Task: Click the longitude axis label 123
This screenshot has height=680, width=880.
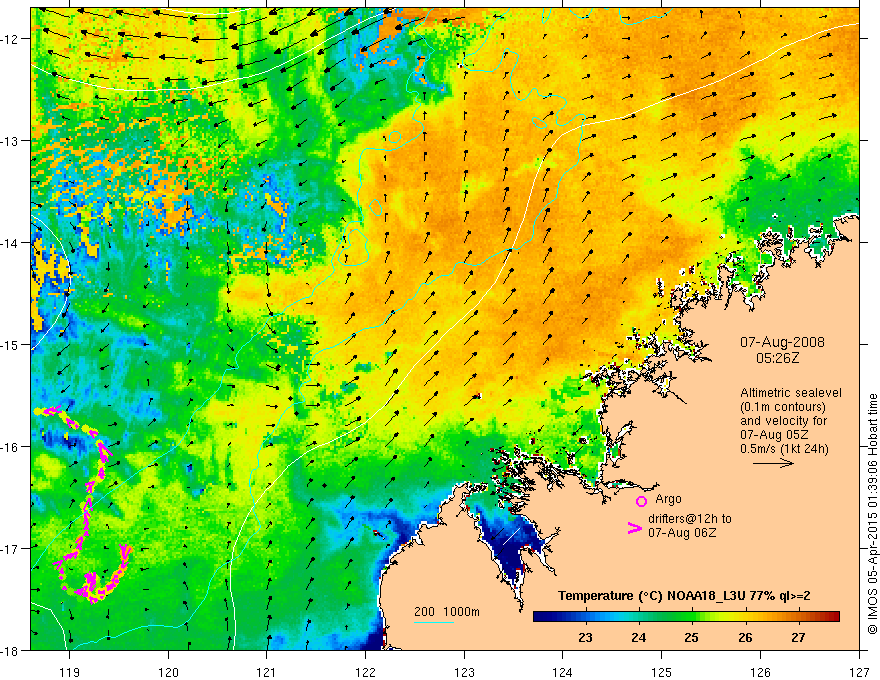Action: [x=464, y=672]
